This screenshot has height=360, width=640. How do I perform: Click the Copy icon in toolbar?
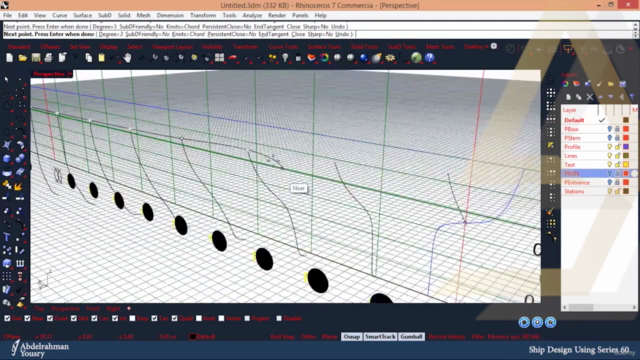(89, 58)
